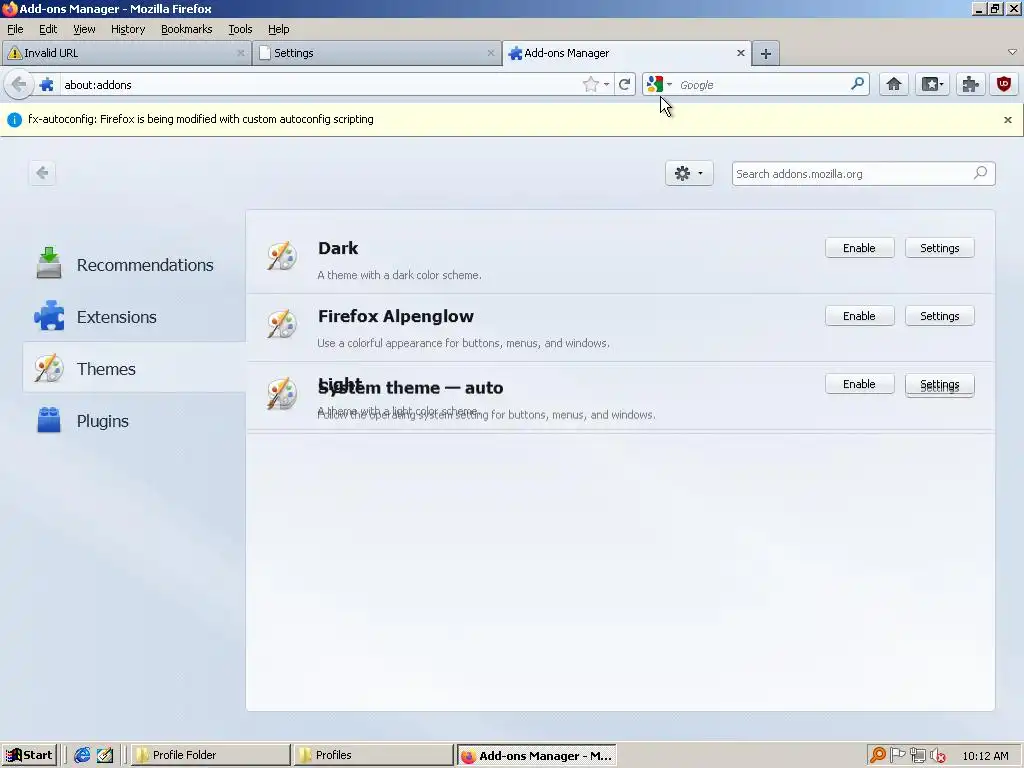Open Settings for Firefox Alpenglow

pos(940,316)
